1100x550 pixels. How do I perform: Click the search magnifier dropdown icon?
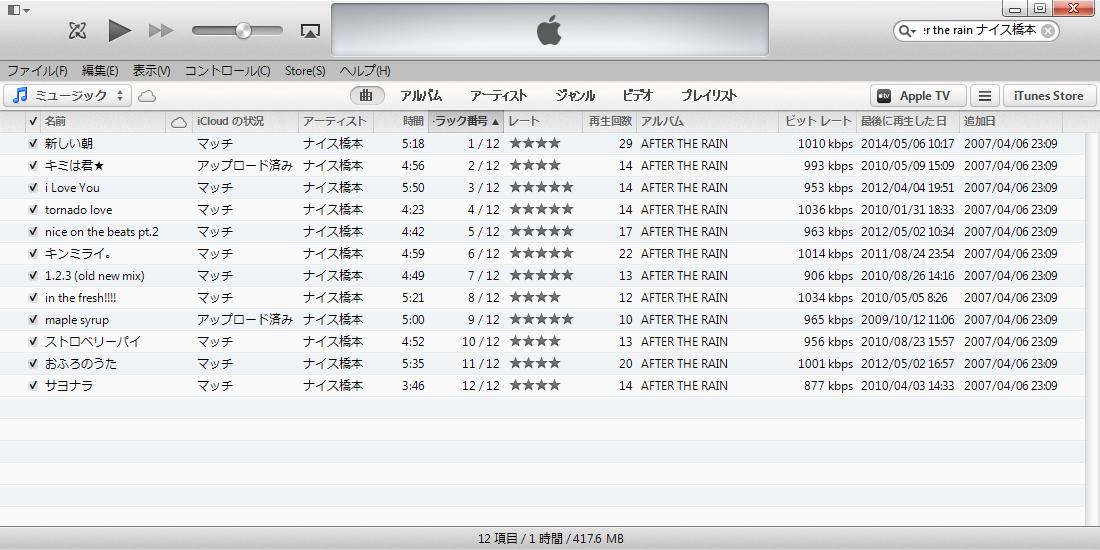coord(907,31)
